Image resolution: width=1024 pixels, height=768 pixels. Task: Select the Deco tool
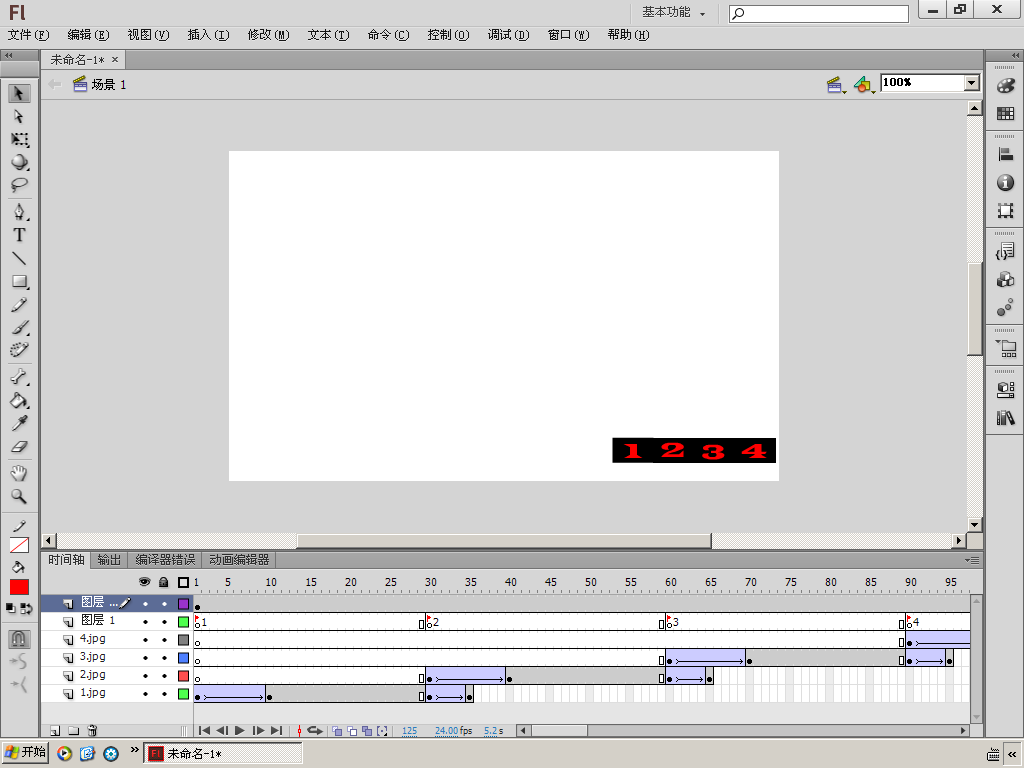(19, 350)
